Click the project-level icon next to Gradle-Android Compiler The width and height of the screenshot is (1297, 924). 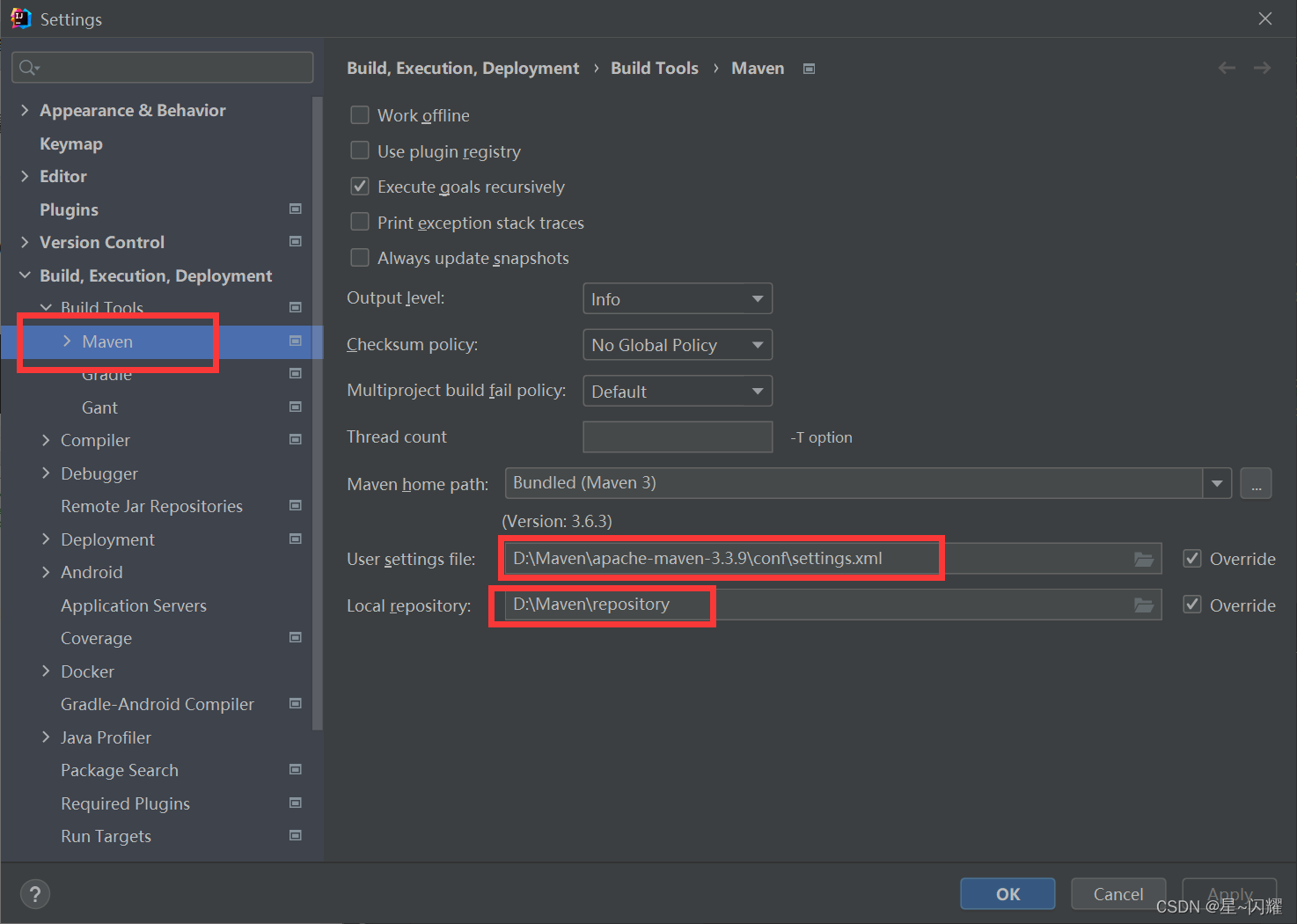click(x=296, y=703)
